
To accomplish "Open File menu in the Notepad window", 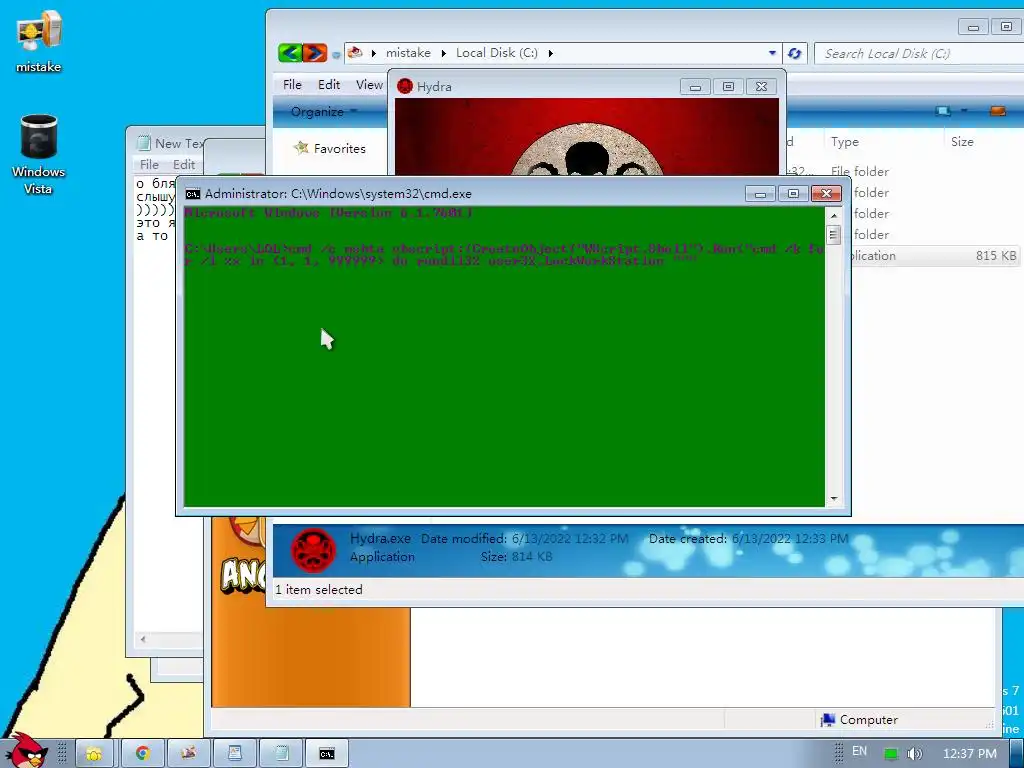I will [x=150, y=165].
